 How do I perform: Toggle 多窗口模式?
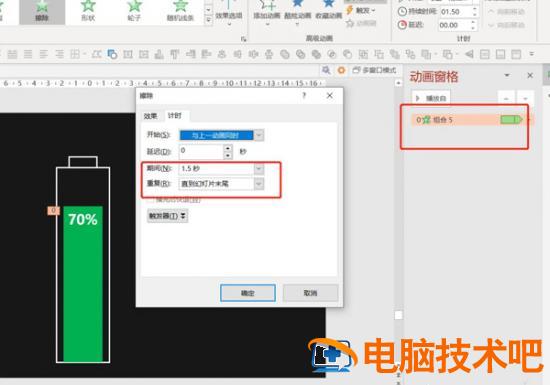(375, 70)
